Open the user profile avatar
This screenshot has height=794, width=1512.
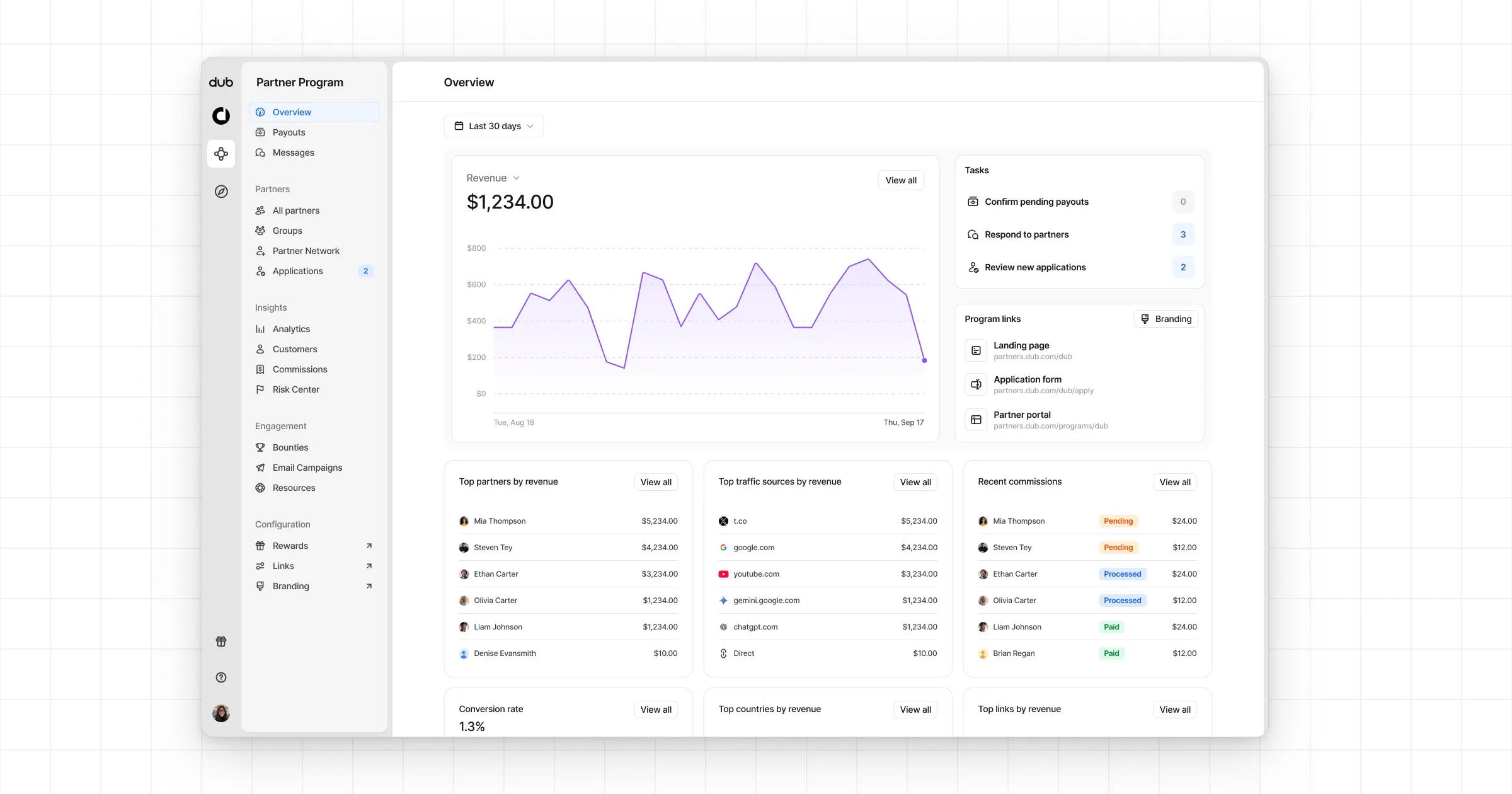point(221,713)
